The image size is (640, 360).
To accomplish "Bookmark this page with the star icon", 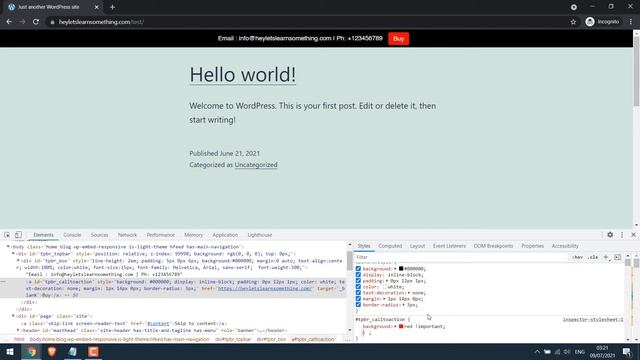I will 573,22.
